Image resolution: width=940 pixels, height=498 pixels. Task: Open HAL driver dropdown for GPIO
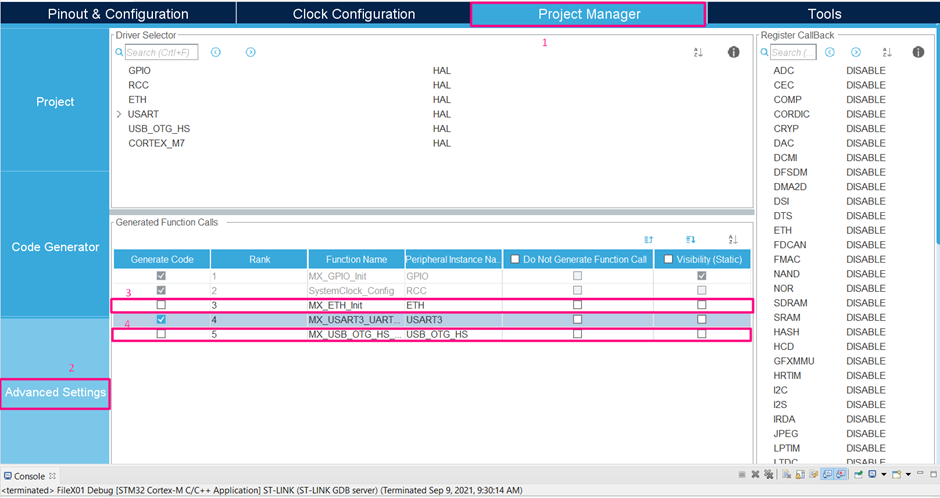[x=442, y=71]
